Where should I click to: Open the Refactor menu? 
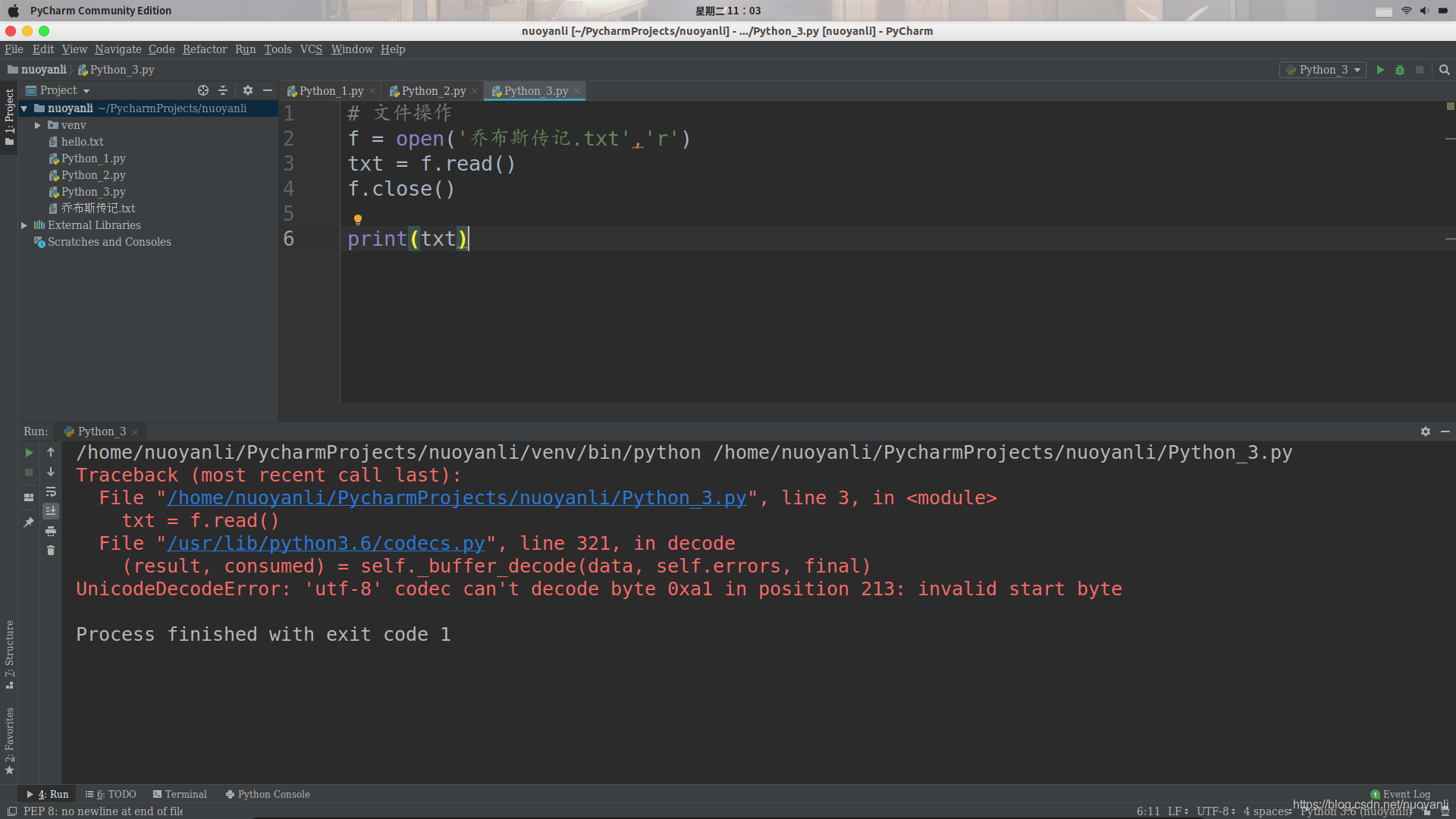(204, 49)
